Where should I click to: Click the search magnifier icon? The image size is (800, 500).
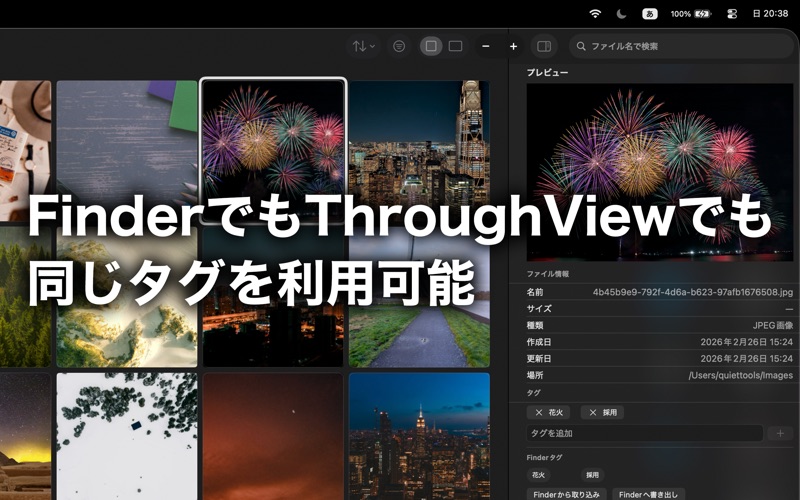tap(581, 46)
